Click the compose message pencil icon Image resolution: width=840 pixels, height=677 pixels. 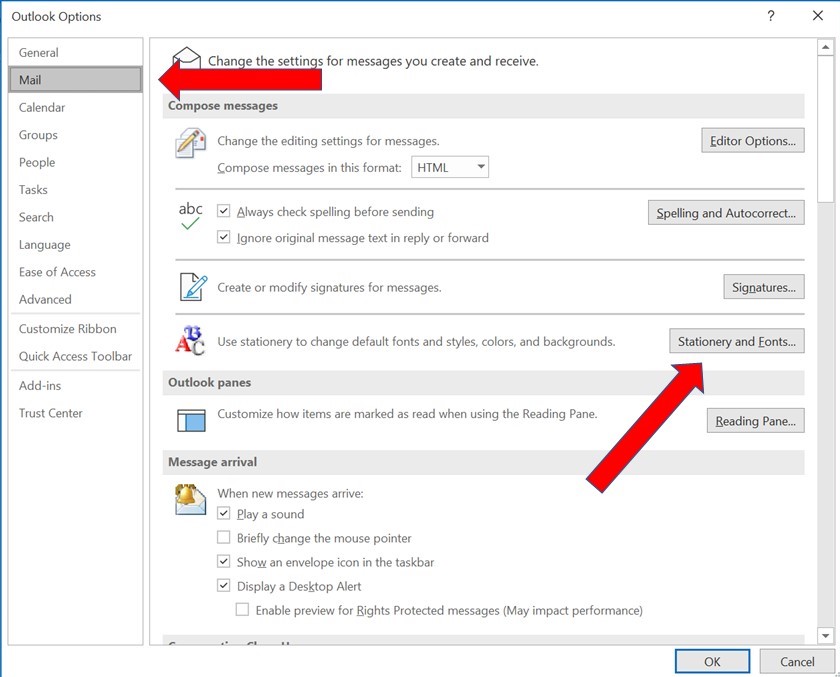click(x=191, y=142)
